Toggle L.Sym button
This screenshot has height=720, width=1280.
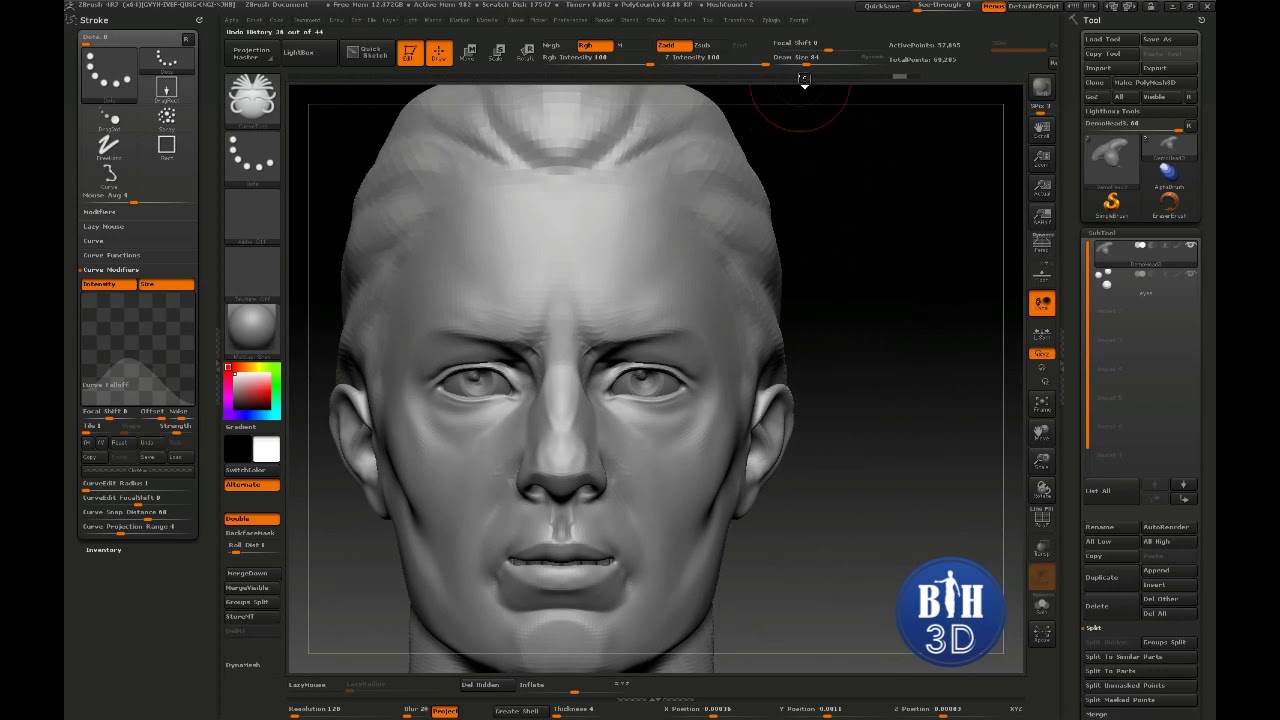click(1042, 334)
